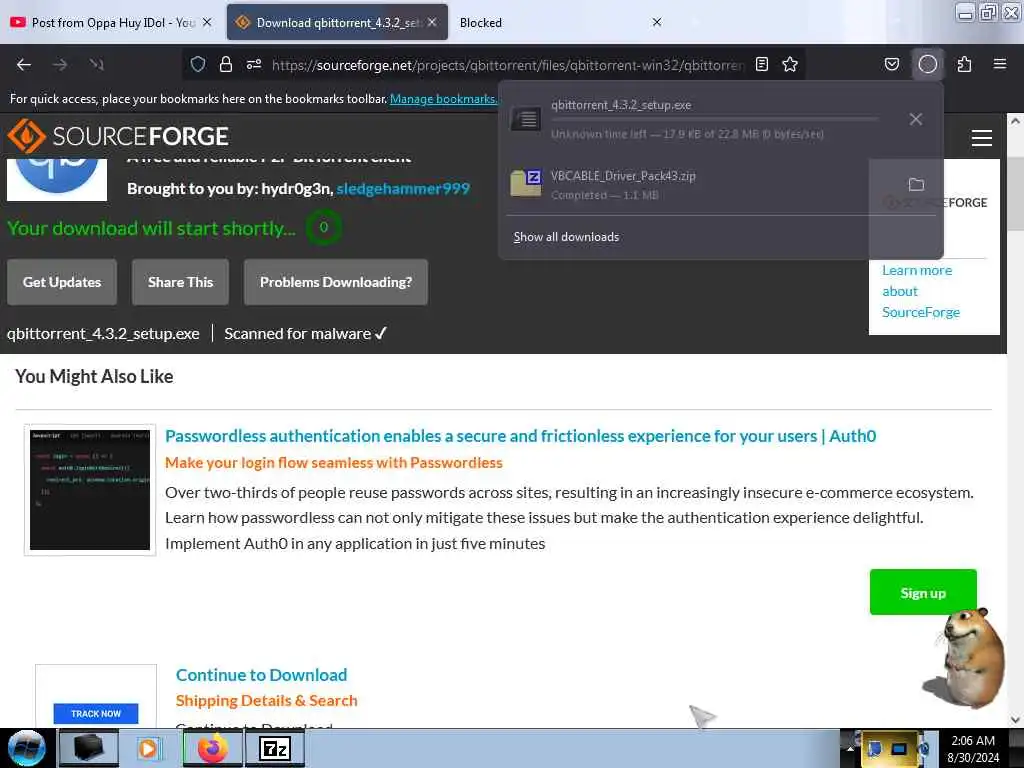The height and width of the screenshot is (768, 1024).
Task: Open the Continue to Download link
Action: click(x=261, y=675)
